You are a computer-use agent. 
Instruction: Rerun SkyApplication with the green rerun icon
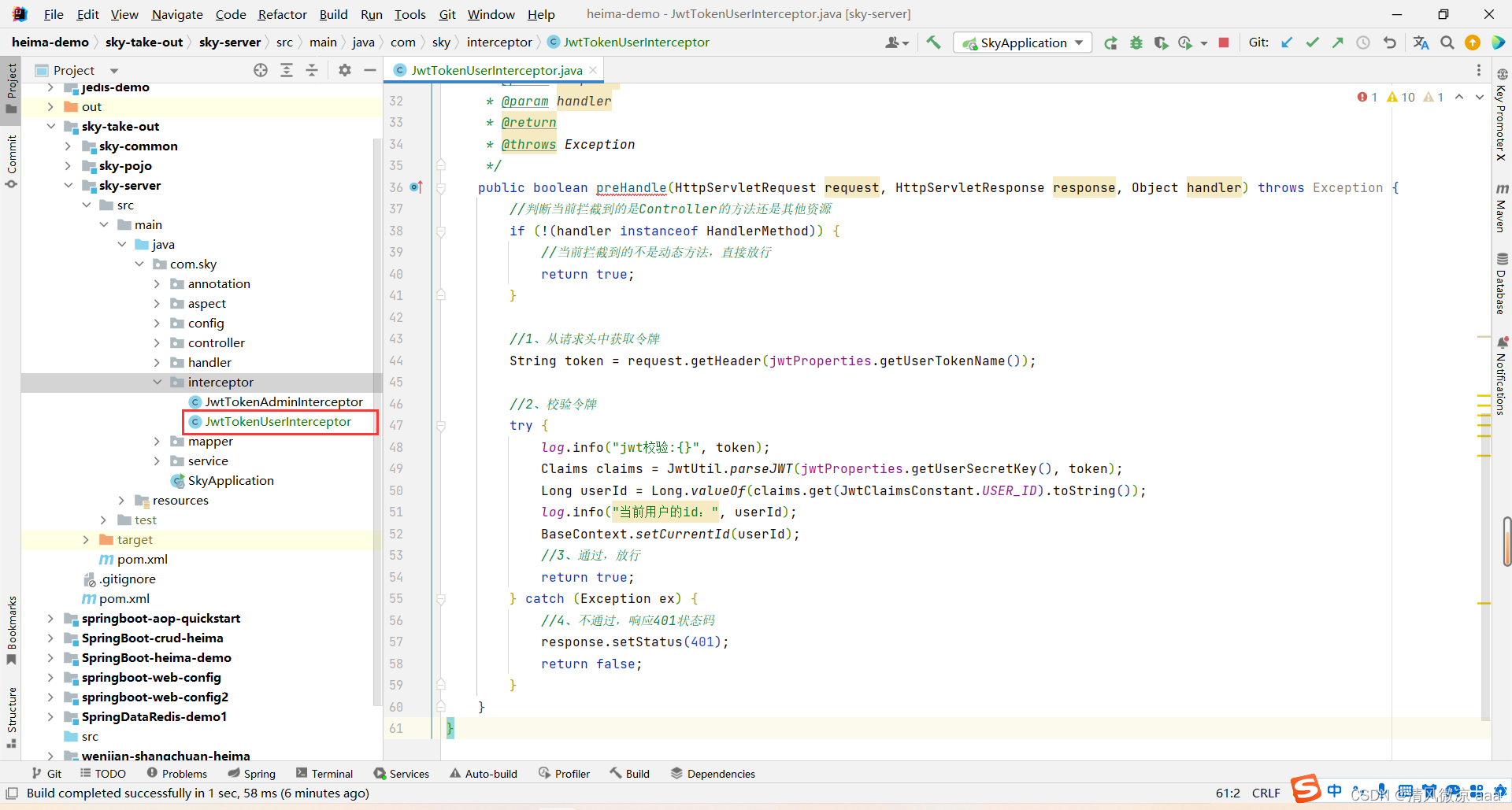1110,43
